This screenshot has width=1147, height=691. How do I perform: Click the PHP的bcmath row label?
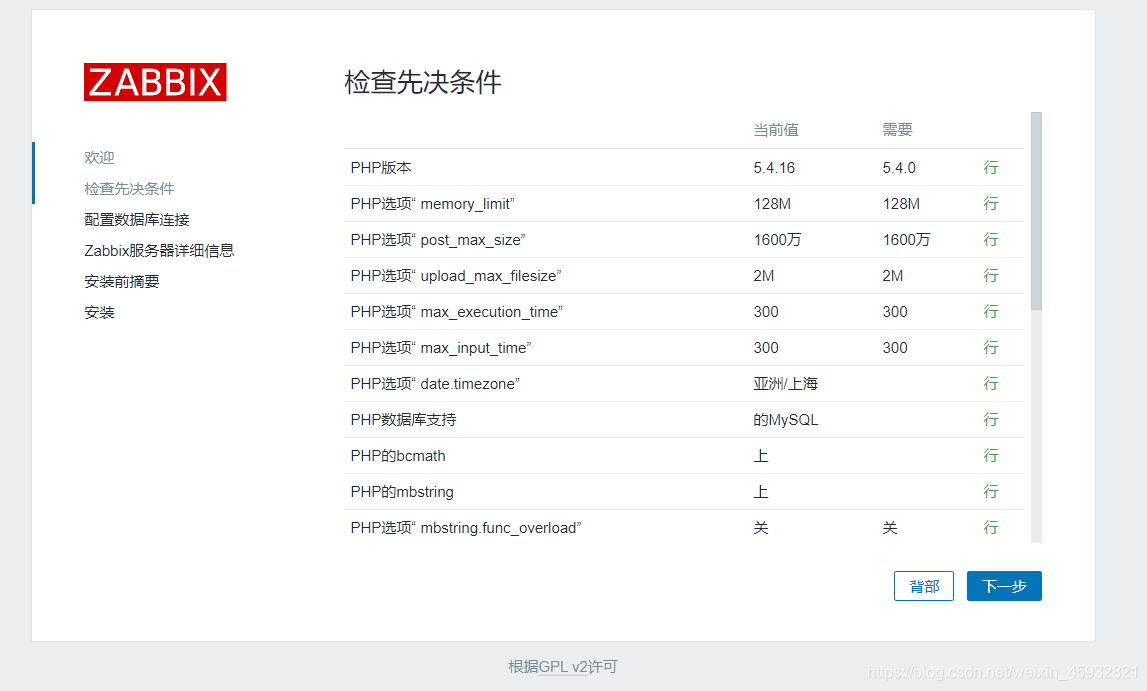398,456
